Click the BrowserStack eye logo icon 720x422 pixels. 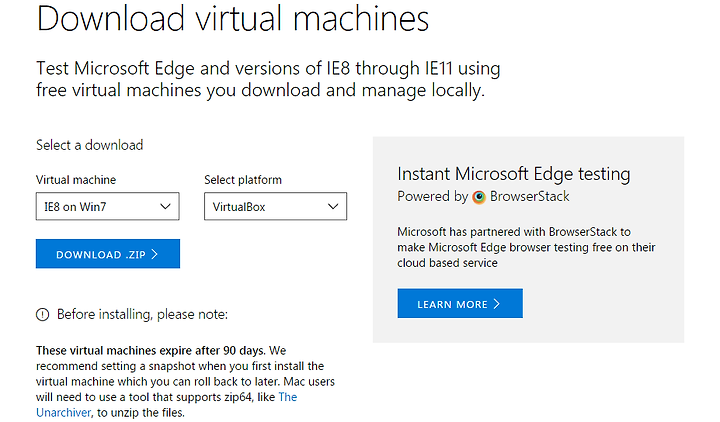pyautogui.click(x=479, y=197)
